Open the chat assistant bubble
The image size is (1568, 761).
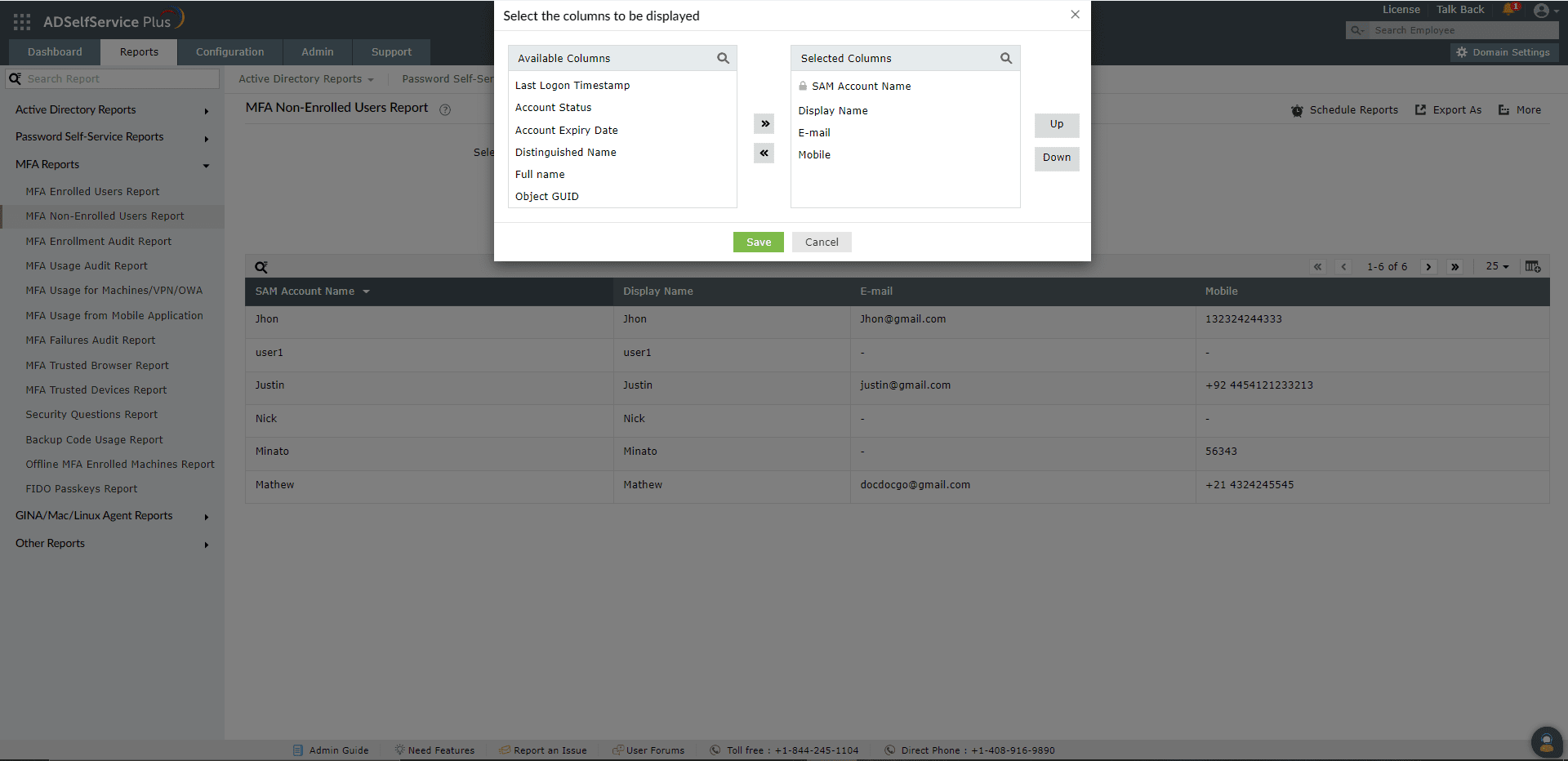click(1546, 742)
